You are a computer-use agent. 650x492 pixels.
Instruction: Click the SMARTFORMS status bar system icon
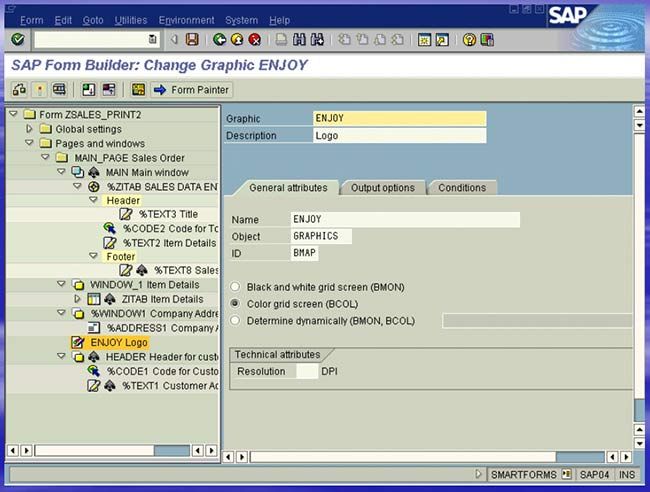coord(566,474)
